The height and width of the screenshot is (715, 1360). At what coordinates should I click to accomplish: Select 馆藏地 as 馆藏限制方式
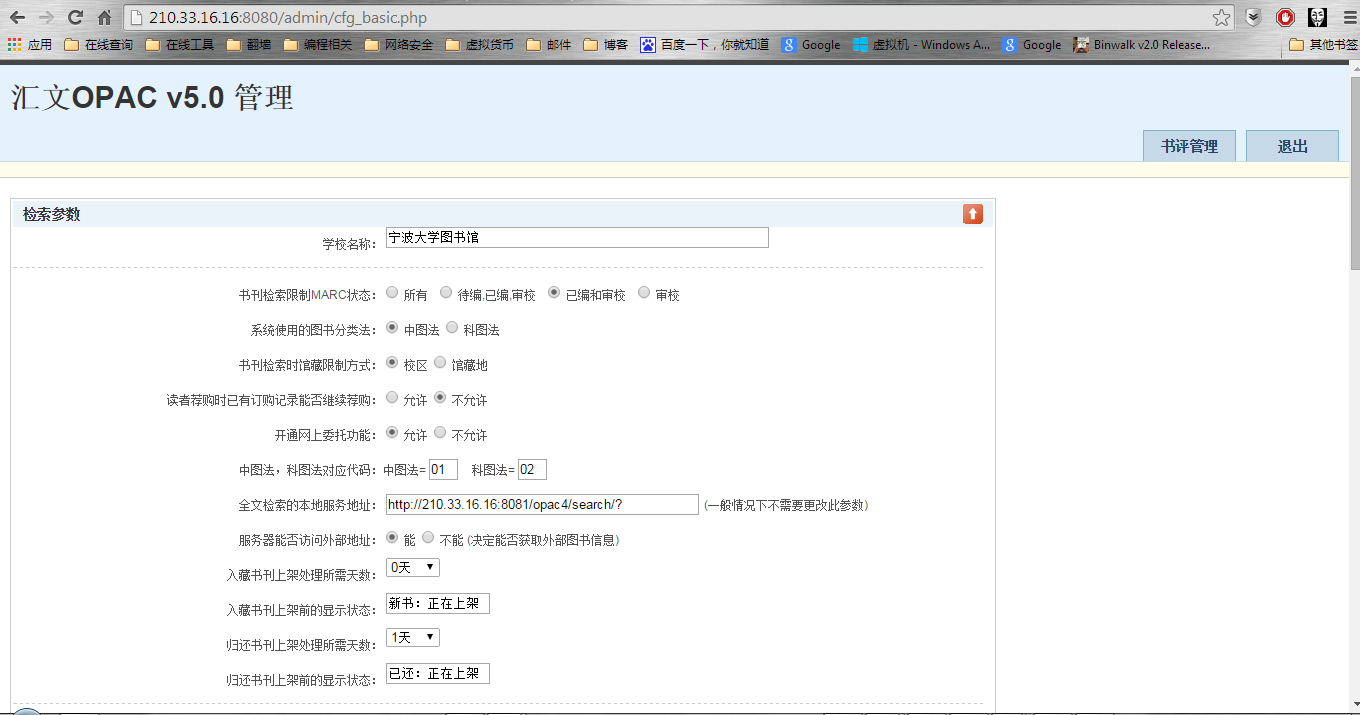pos(440,363)
